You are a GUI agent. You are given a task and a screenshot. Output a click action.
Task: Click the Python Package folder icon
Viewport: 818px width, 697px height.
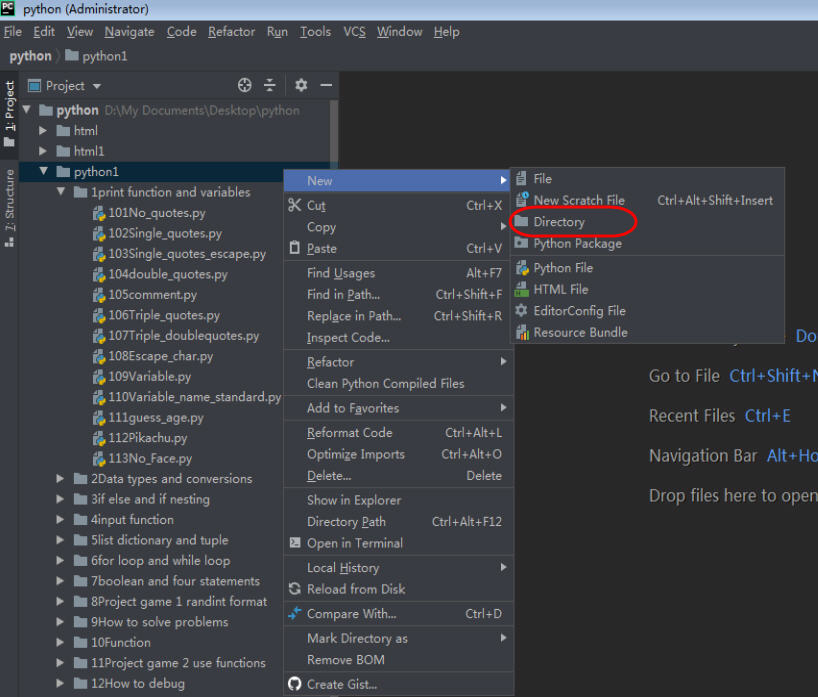point(521,243)
